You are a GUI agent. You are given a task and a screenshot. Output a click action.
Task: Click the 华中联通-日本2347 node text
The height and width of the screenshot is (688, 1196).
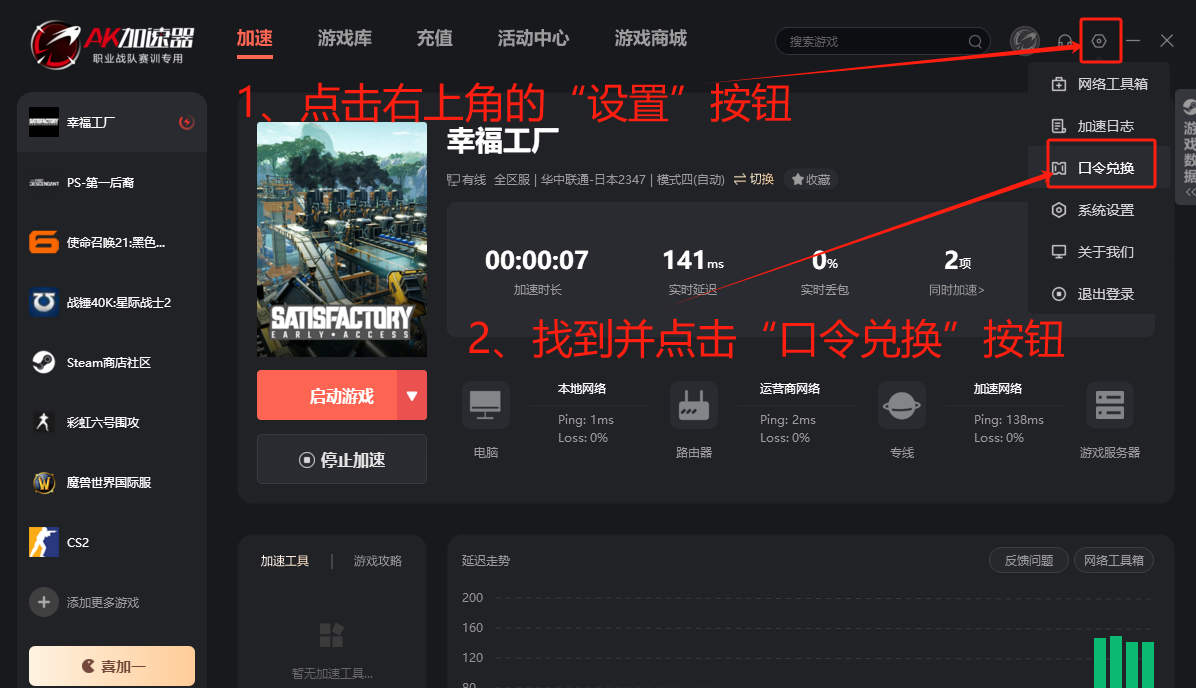(593, 179)
